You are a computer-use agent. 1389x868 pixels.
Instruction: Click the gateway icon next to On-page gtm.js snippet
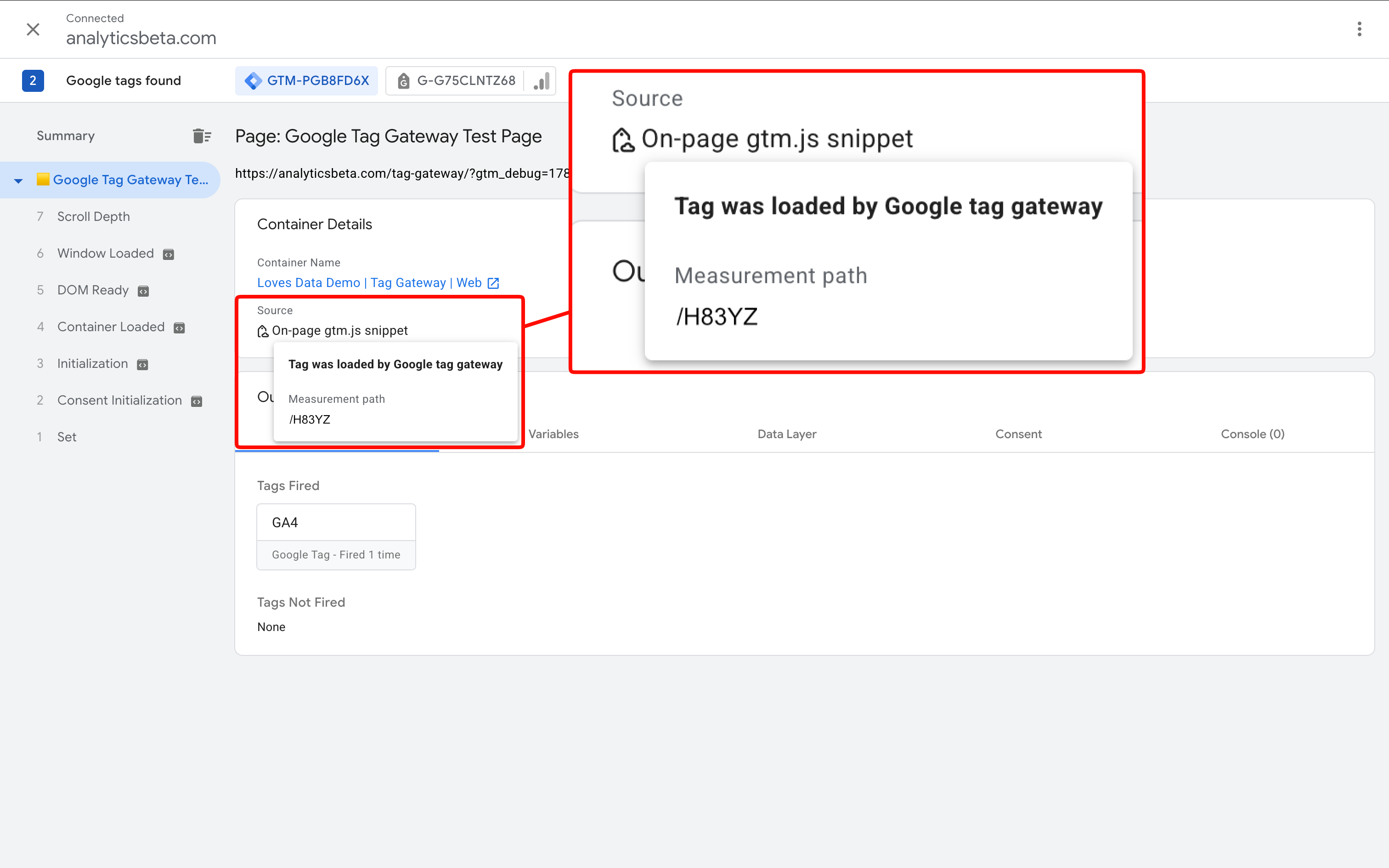click(x=263, y=331)
